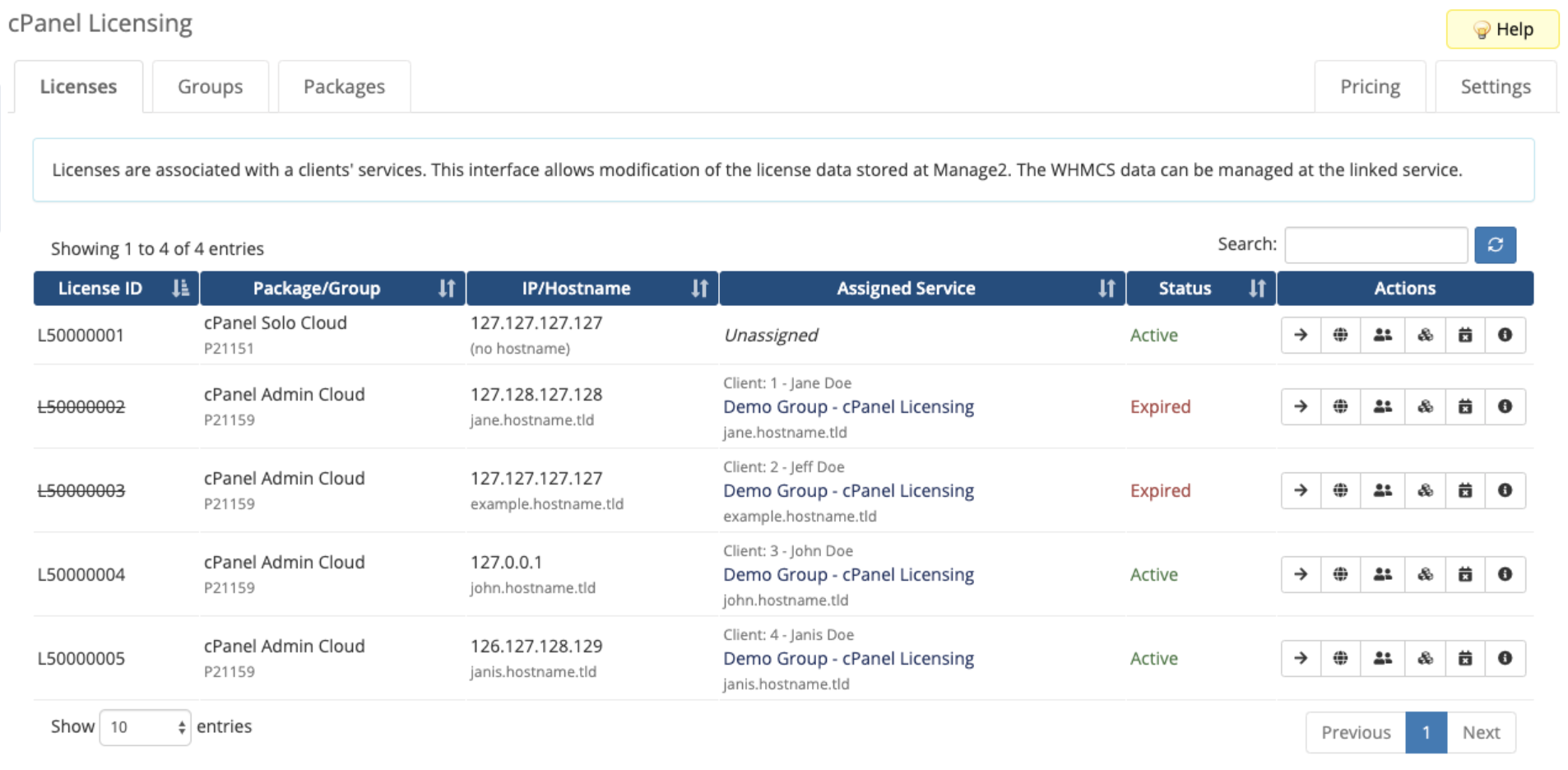Open the info action for license L50000004
1568x770 pixels.
point(1505,574)
